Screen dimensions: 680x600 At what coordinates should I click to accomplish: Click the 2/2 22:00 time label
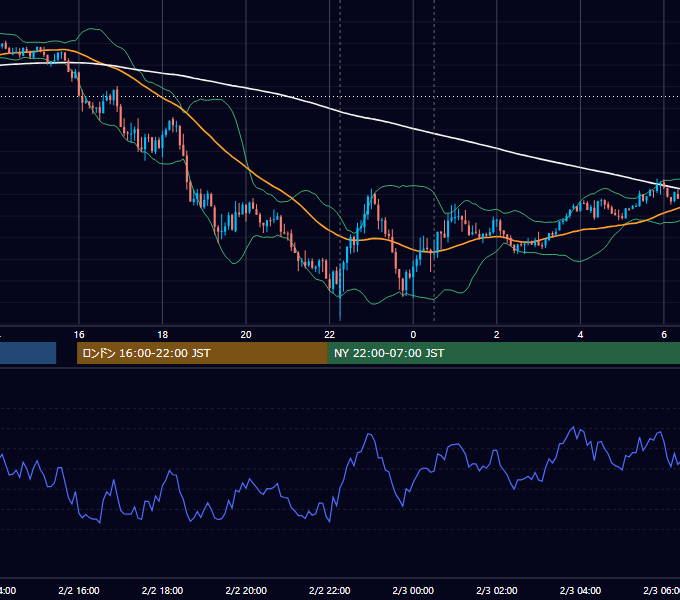point(330,590)
